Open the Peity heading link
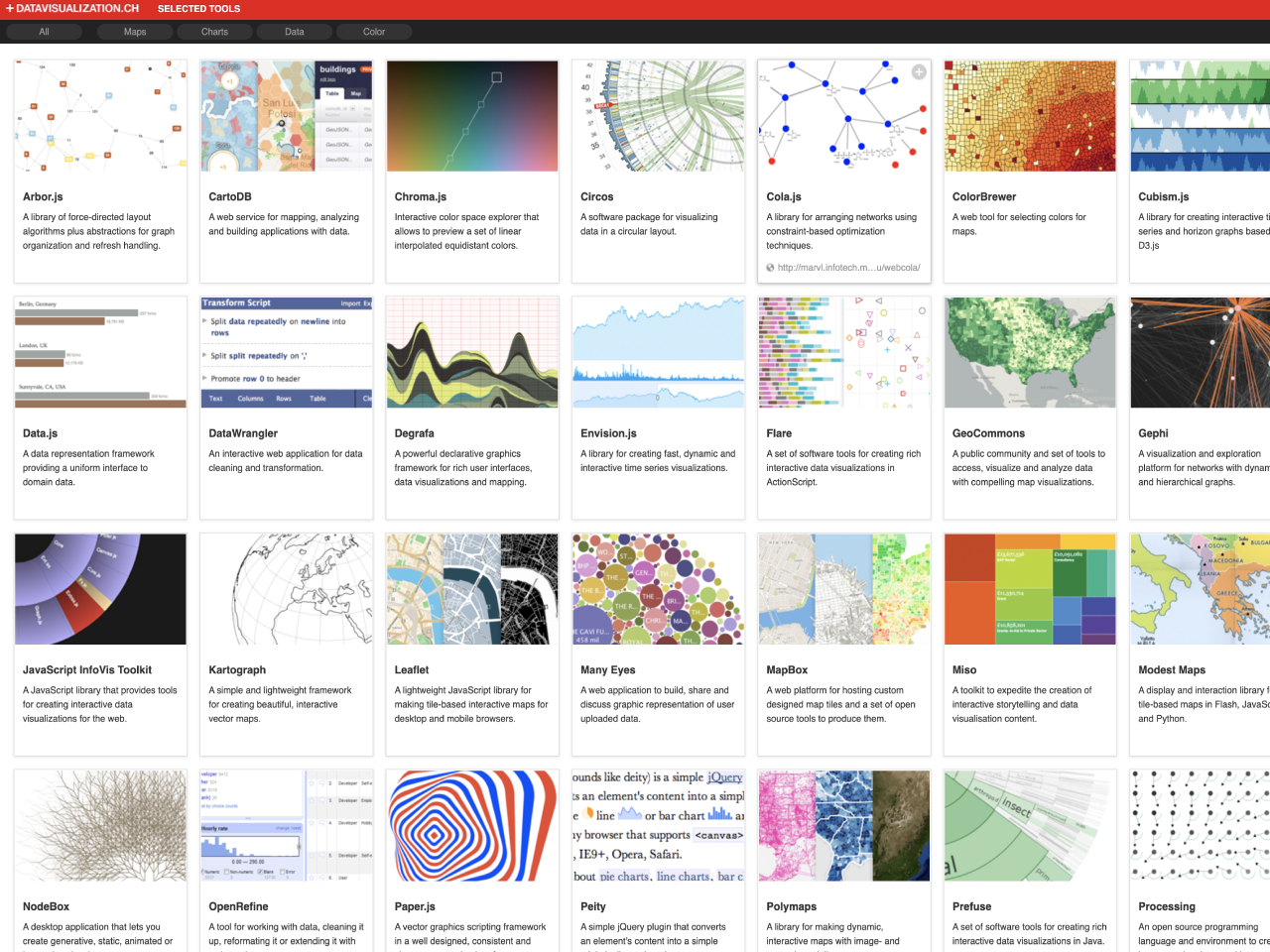Viewport: 1270px width, 952px height. [x=593, y=906]
